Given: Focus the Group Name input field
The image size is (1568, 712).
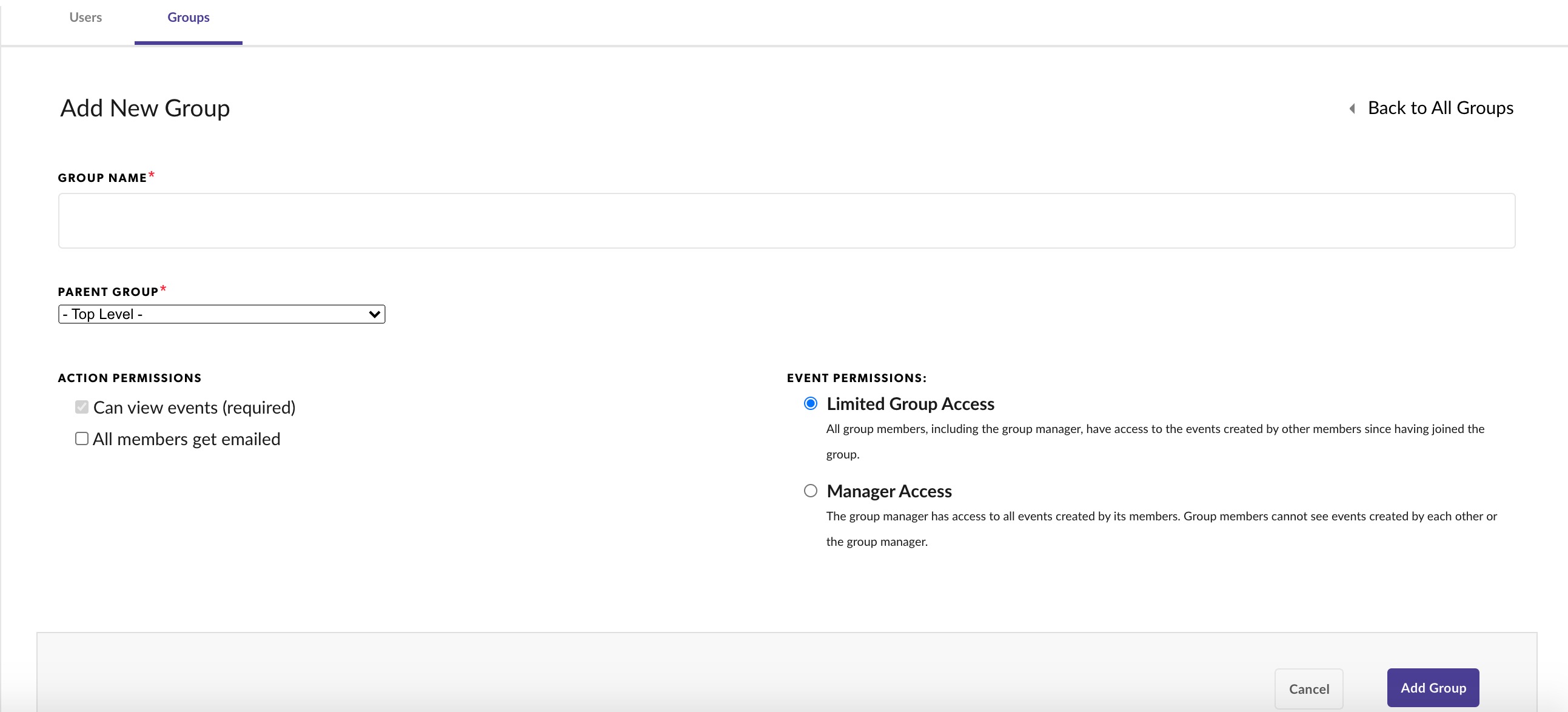Looking at the screenshot, I should pyautogui.click(x=786, y=221).
